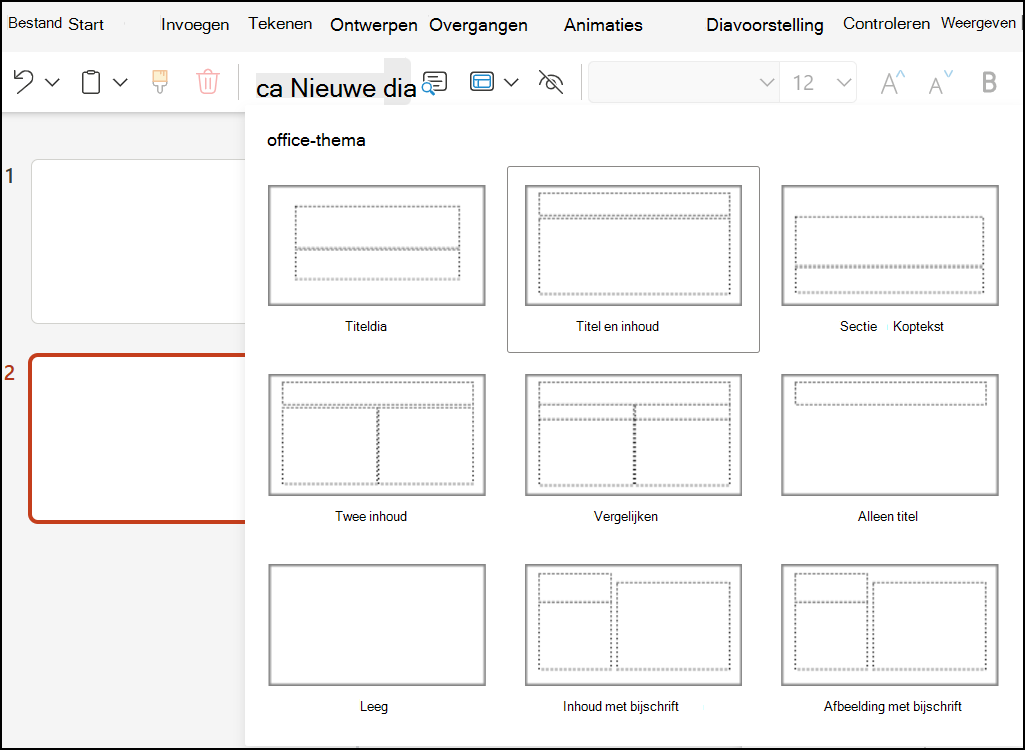Select the Format Painter brush icon
1025x750 pixels.
[160, 82]
